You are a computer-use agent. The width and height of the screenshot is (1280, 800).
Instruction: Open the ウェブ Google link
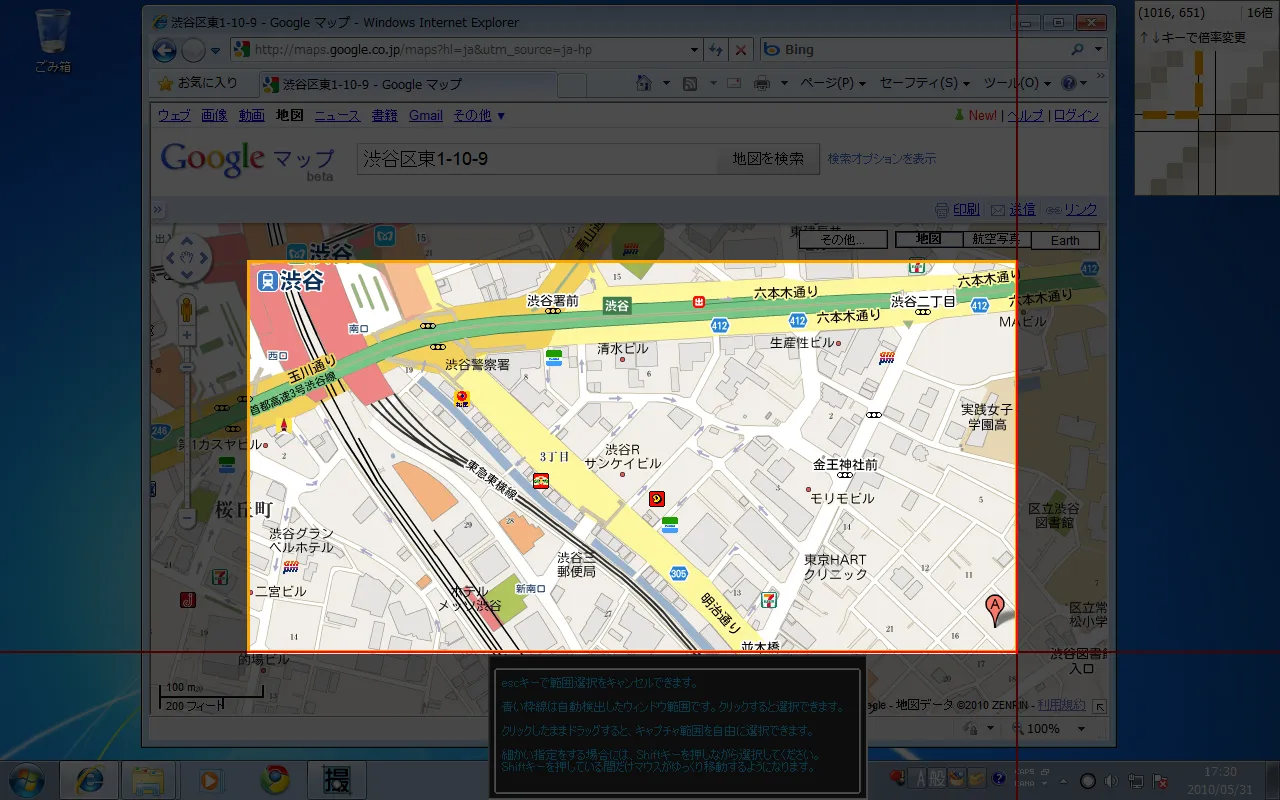pyautogui.click(x=174, y=115)
